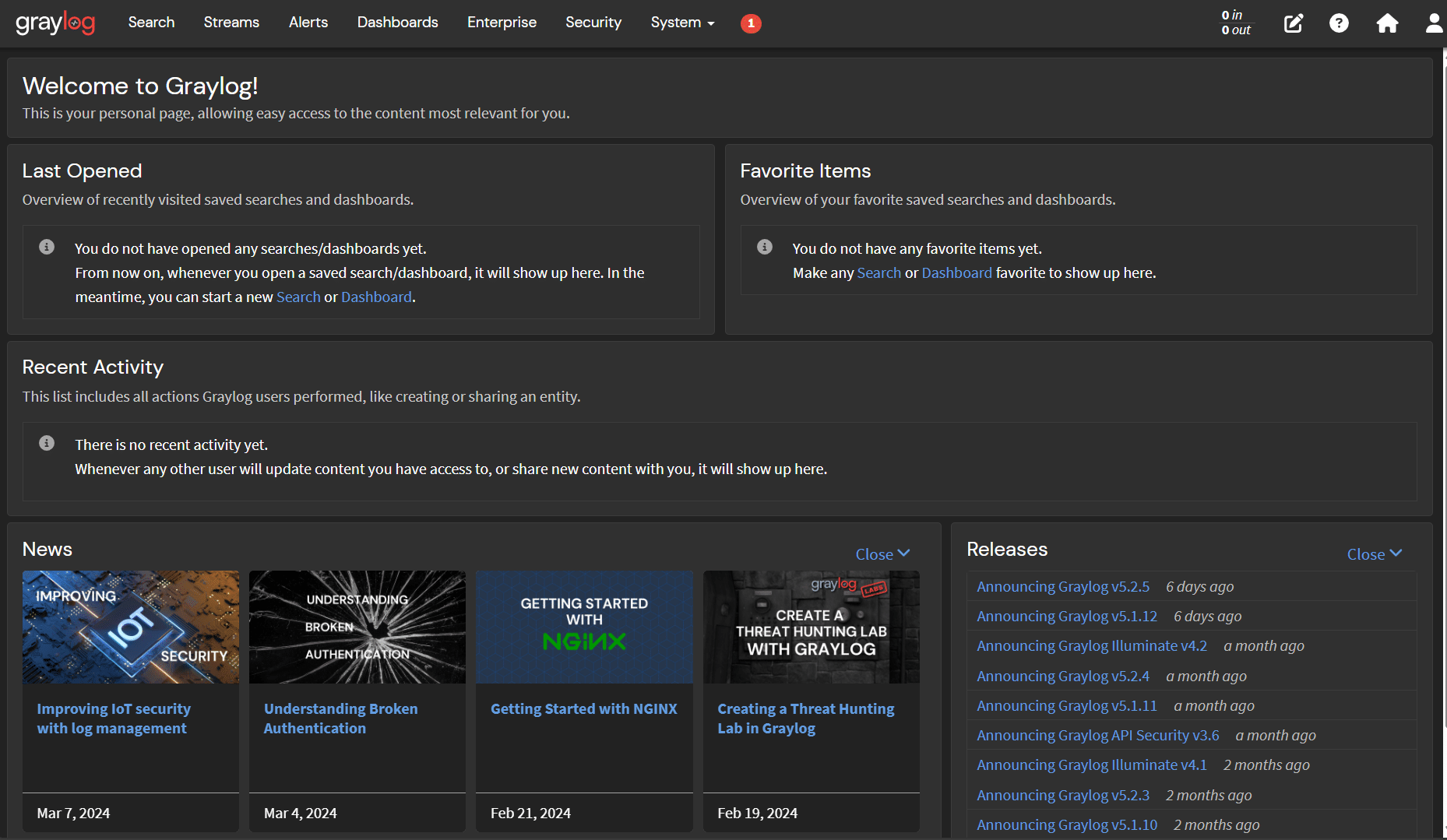Open Announcing Graylog Illuminate v4.1 release
The width and height of the screenshot is (1447, 840).
tap(1092, 764)
